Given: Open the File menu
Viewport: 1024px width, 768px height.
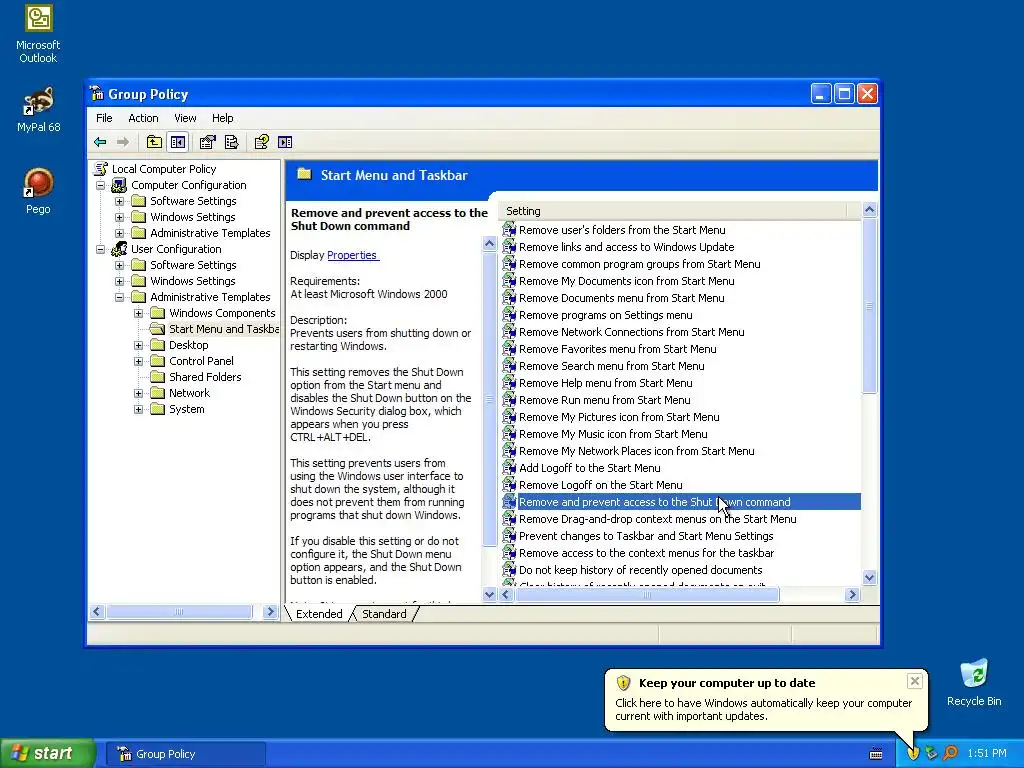Looking at the screenshot, I should pos(104,118).
